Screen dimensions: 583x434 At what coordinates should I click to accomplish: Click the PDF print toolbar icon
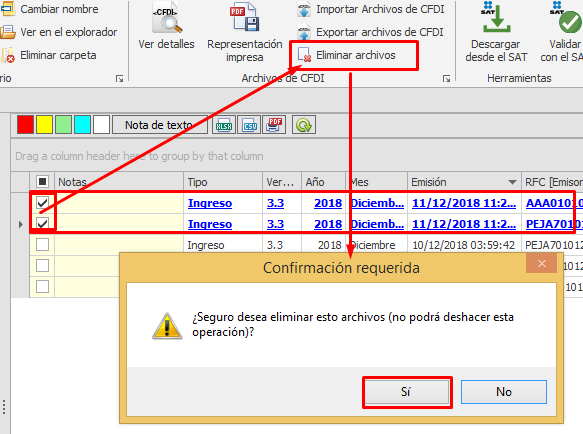(274, 125)
